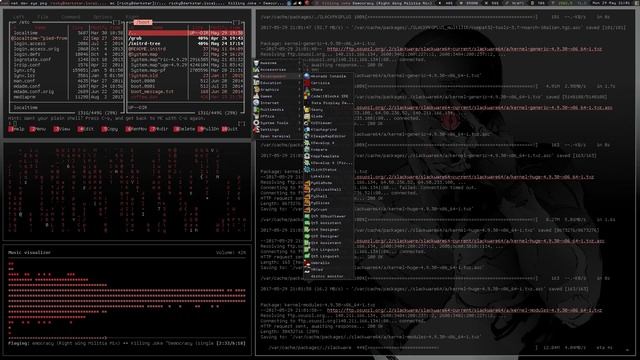
Task: Expand the Accessories submenu arrow
Action: (299, 70)
